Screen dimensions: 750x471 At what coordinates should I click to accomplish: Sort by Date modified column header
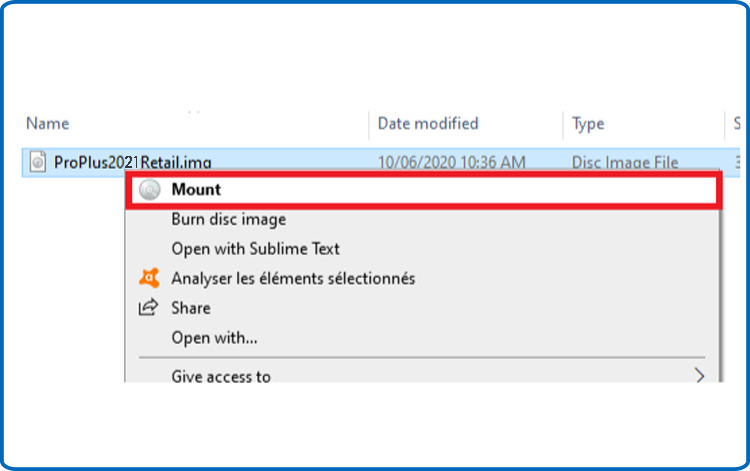(428, 124)
